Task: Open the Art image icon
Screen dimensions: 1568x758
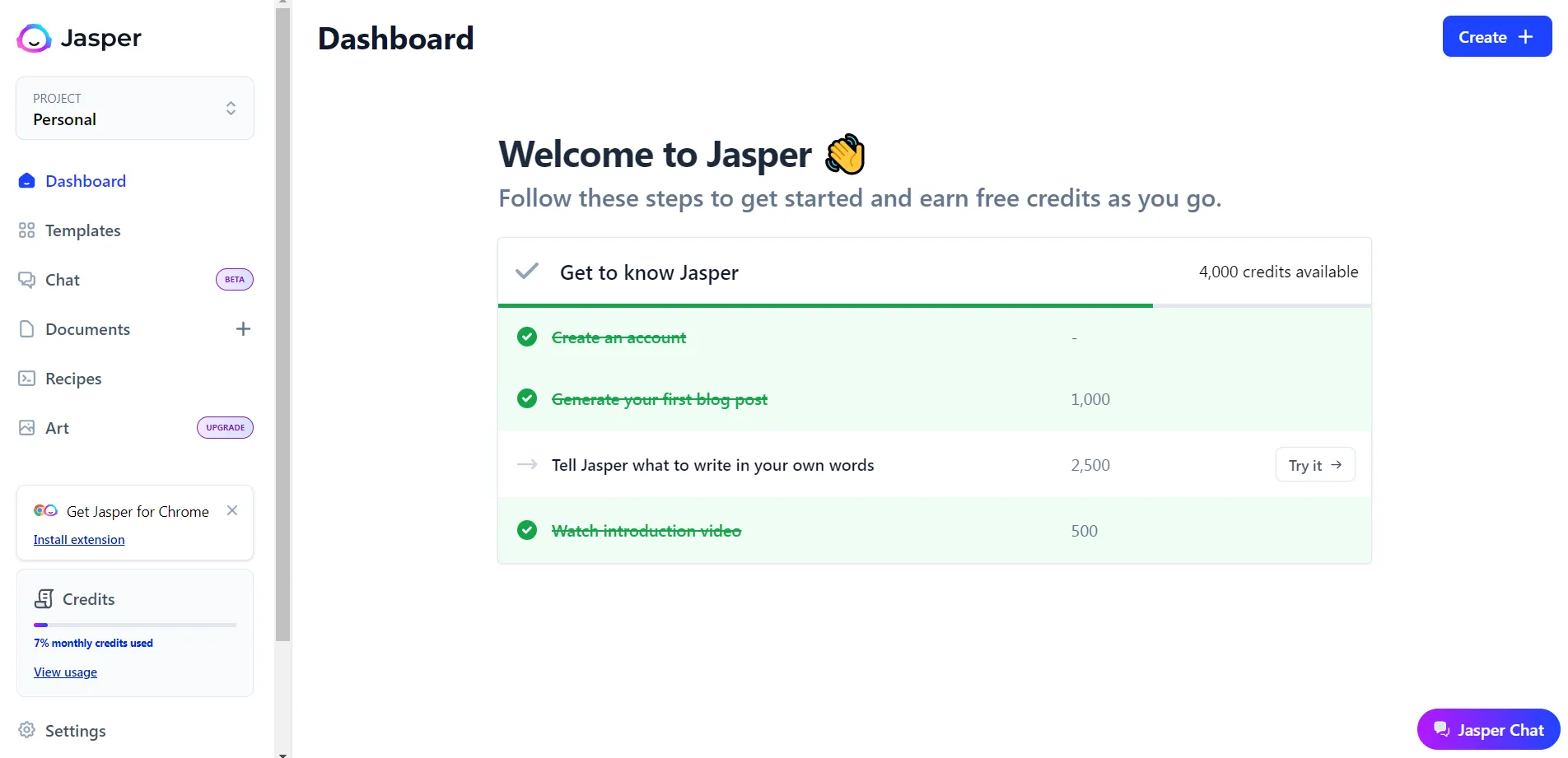Action: coord(26,427)
